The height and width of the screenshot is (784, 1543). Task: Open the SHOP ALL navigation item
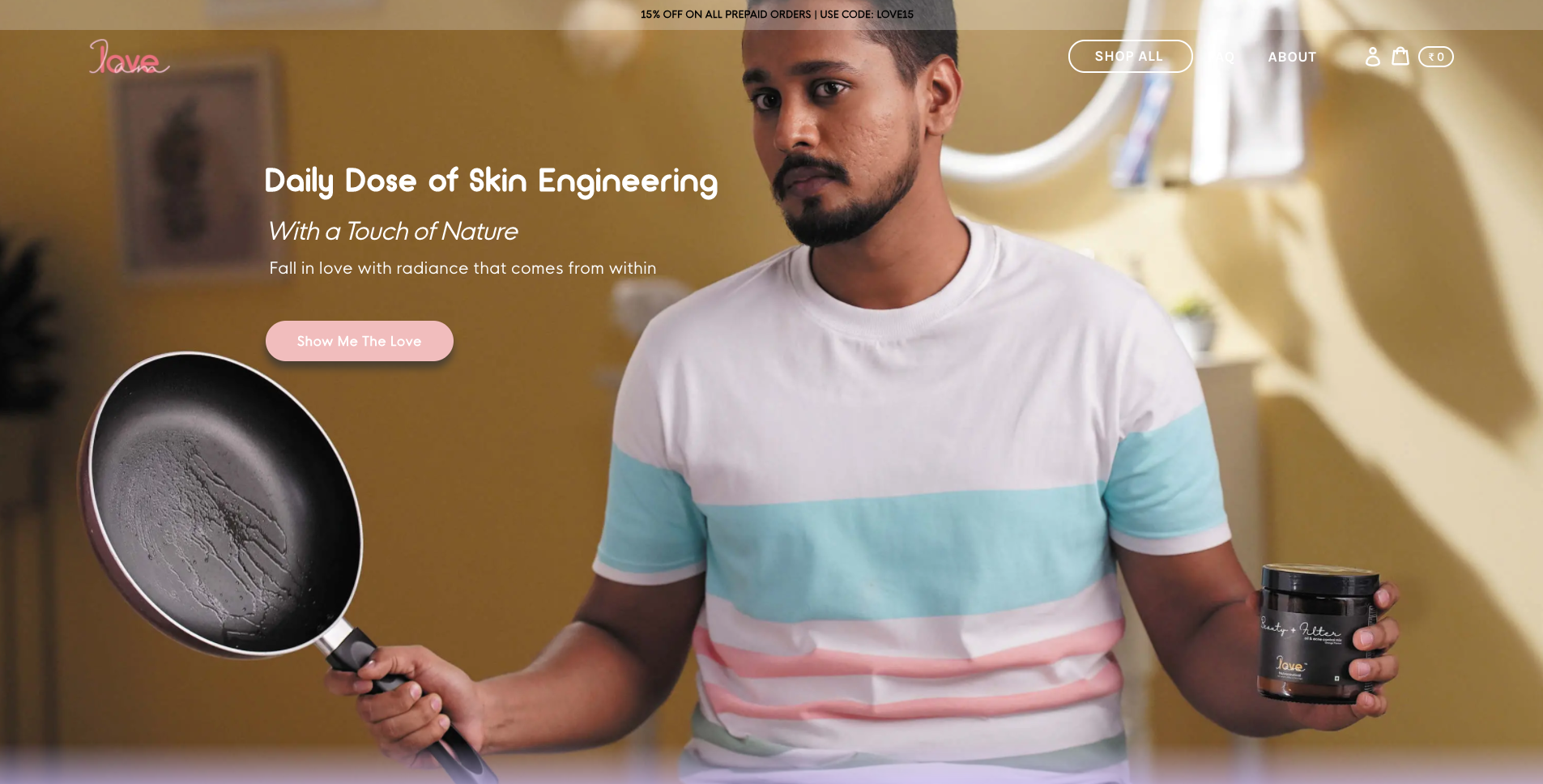pyautogui.click(x=1130, y=56)
